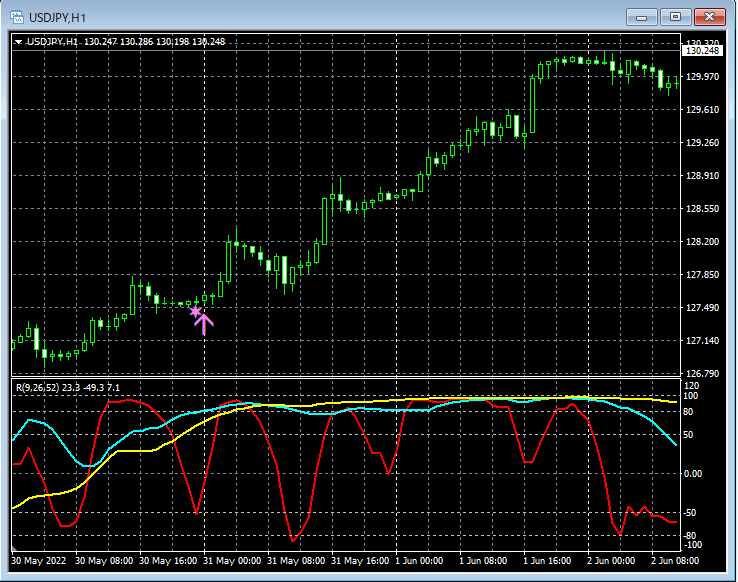Minimize the USDJPY,H1 chart window
Viewport: 738px width, 582px height.
click(641, 17)
